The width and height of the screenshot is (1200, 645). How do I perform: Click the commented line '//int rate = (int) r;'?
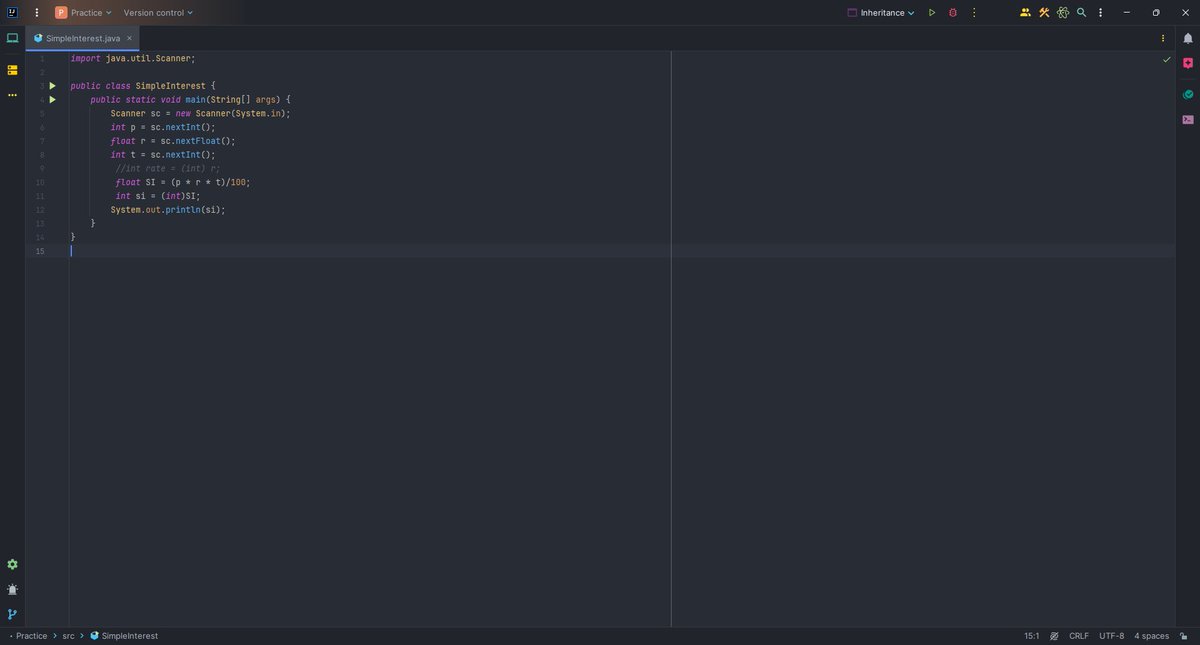pos(168,169)
